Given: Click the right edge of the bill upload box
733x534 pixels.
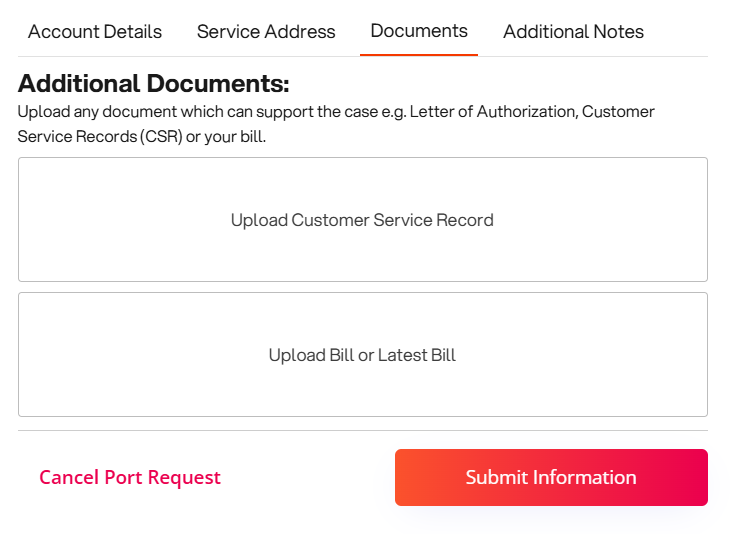Looking at the screenshot, I should pos(707,354).
